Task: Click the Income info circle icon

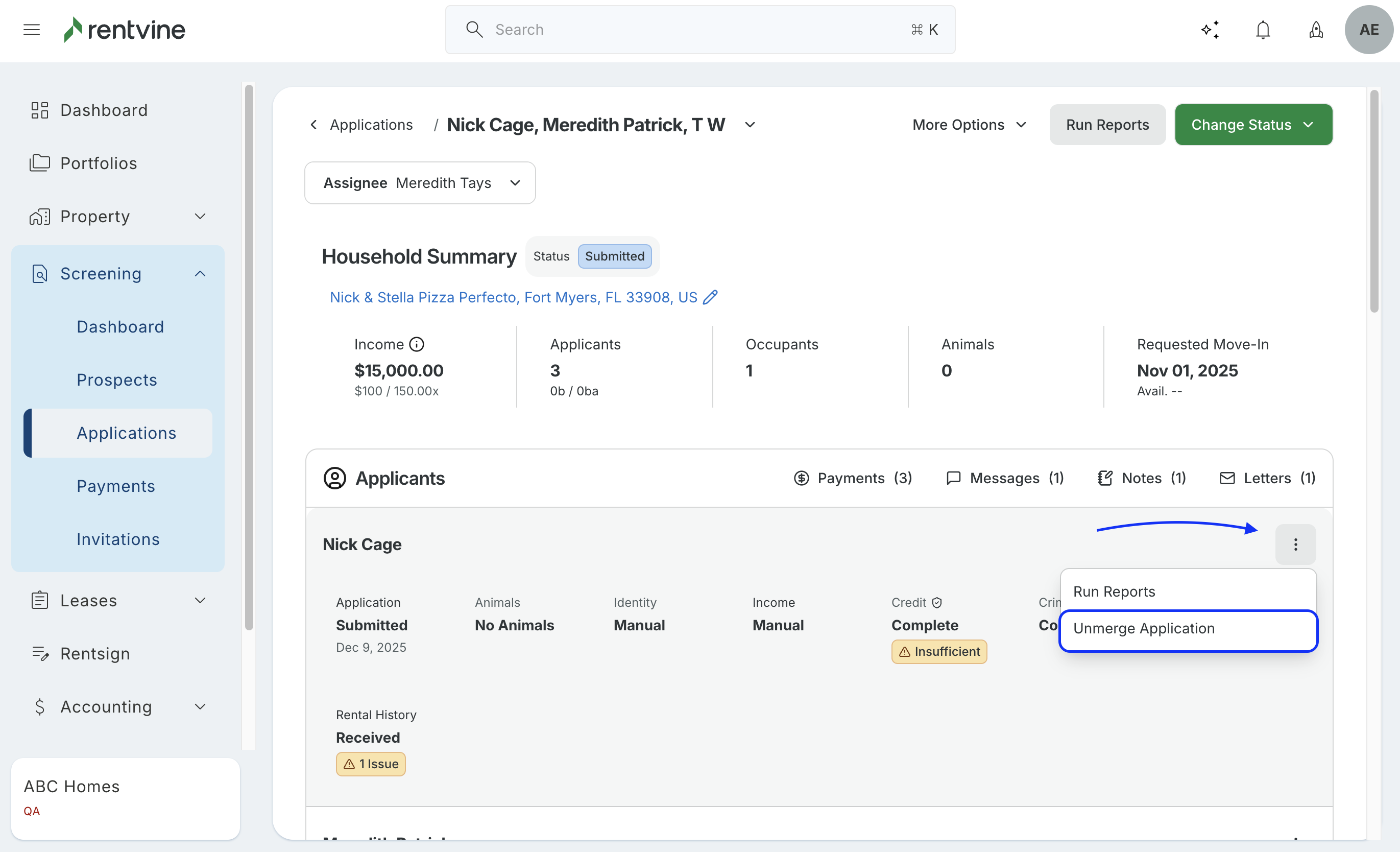Action: pyautogui.click(x=417, y=344)
